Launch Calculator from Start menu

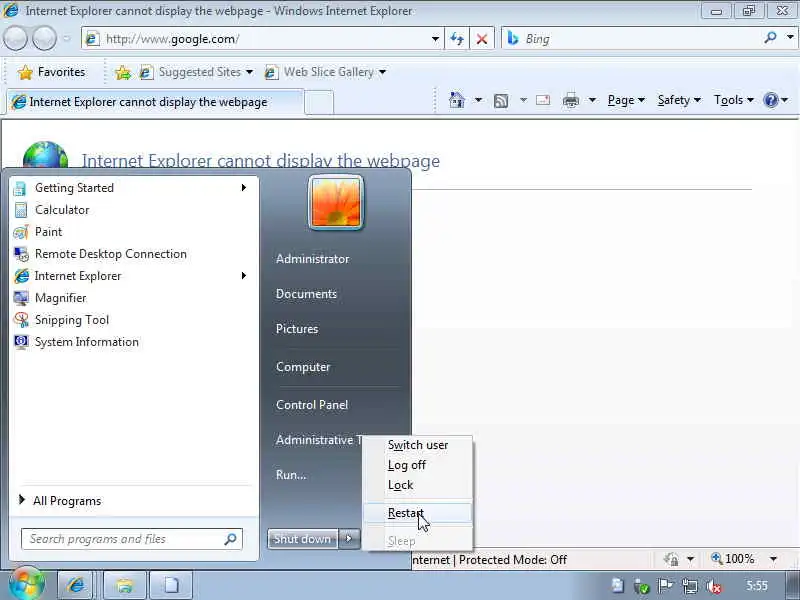point(133,210)
